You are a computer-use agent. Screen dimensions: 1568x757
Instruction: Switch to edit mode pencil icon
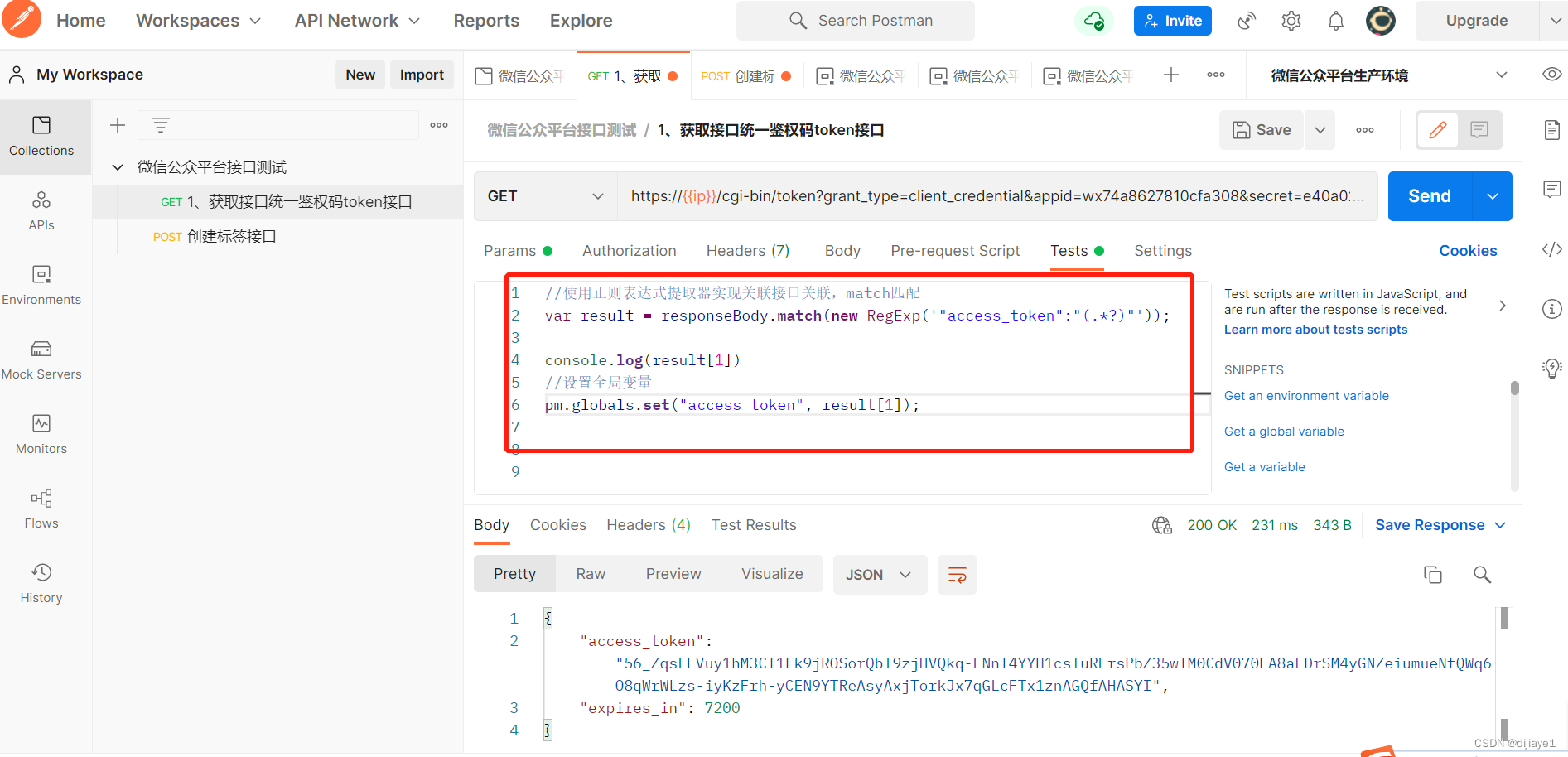tap(1438, 130)
